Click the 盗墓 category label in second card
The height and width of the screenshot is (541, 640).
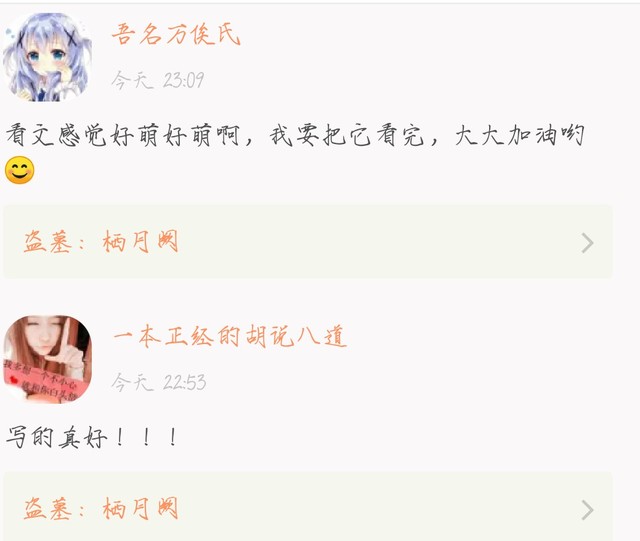coord(47,508)
